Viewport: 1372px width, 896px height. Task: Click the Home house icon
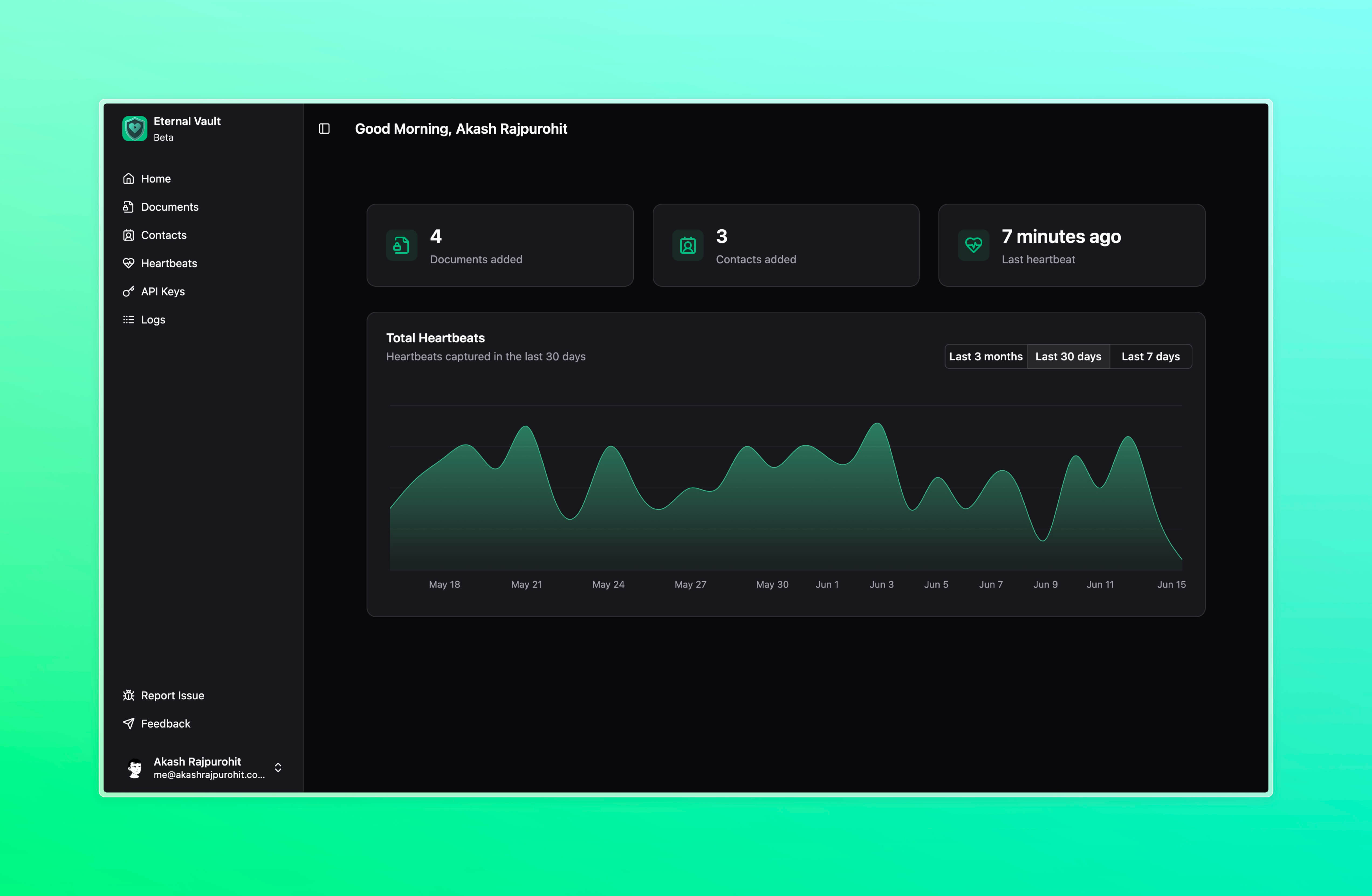(129, 179)
